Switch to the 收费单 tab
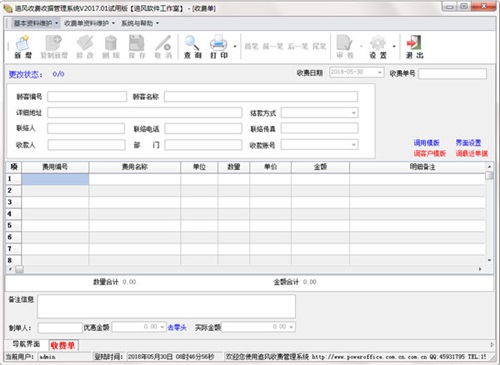The height and width of the screenshot is (365, 500). pos(63,345)
